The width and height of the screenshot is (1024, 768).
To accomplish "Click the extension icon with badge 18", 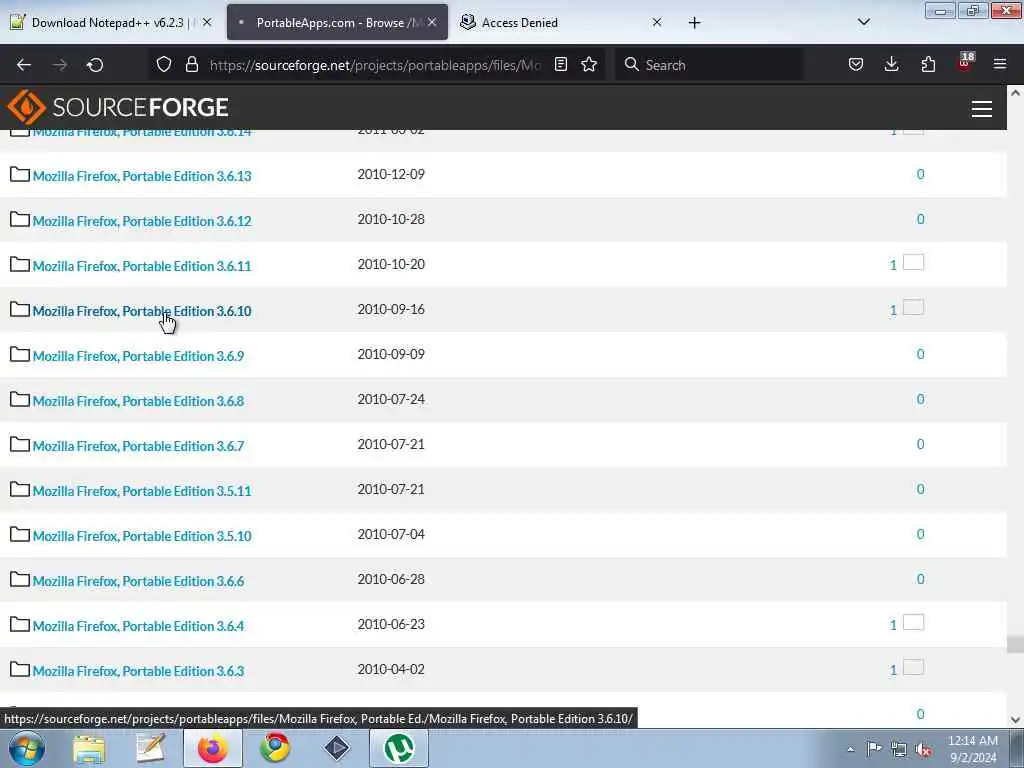I will (965, 63).
